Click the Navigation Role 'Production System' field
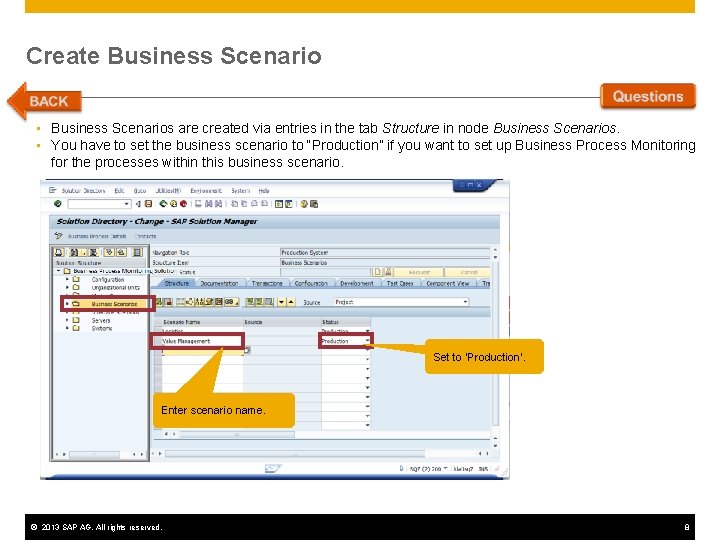This screenshot has height=540, width=720. click(385, 252)
